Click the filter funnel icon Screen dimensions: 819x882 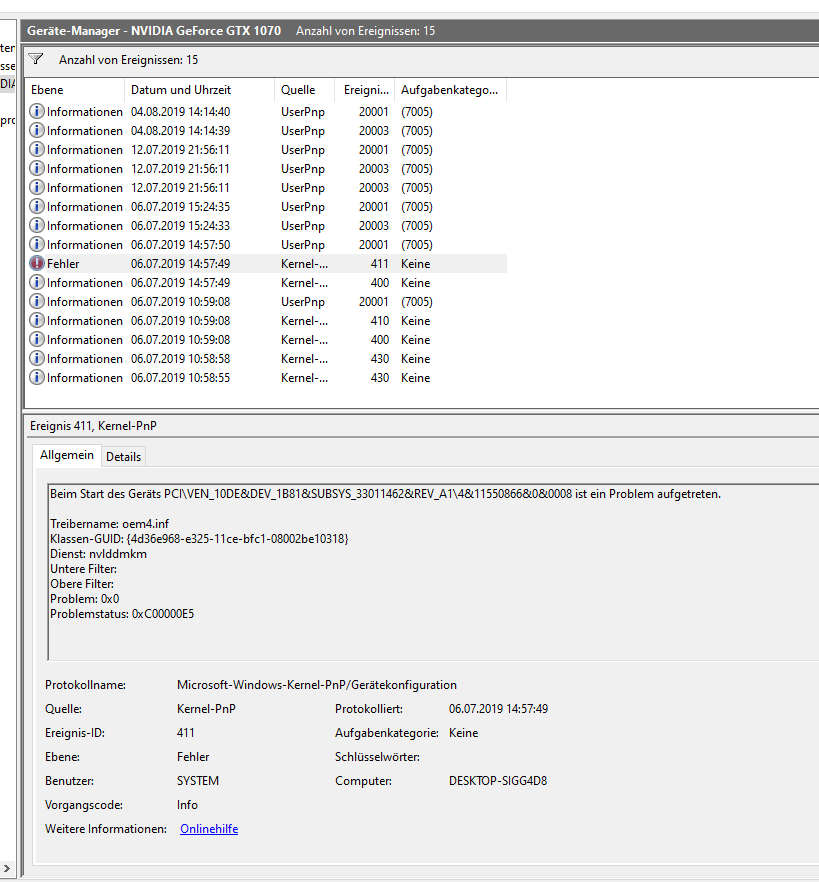(36, 59)
